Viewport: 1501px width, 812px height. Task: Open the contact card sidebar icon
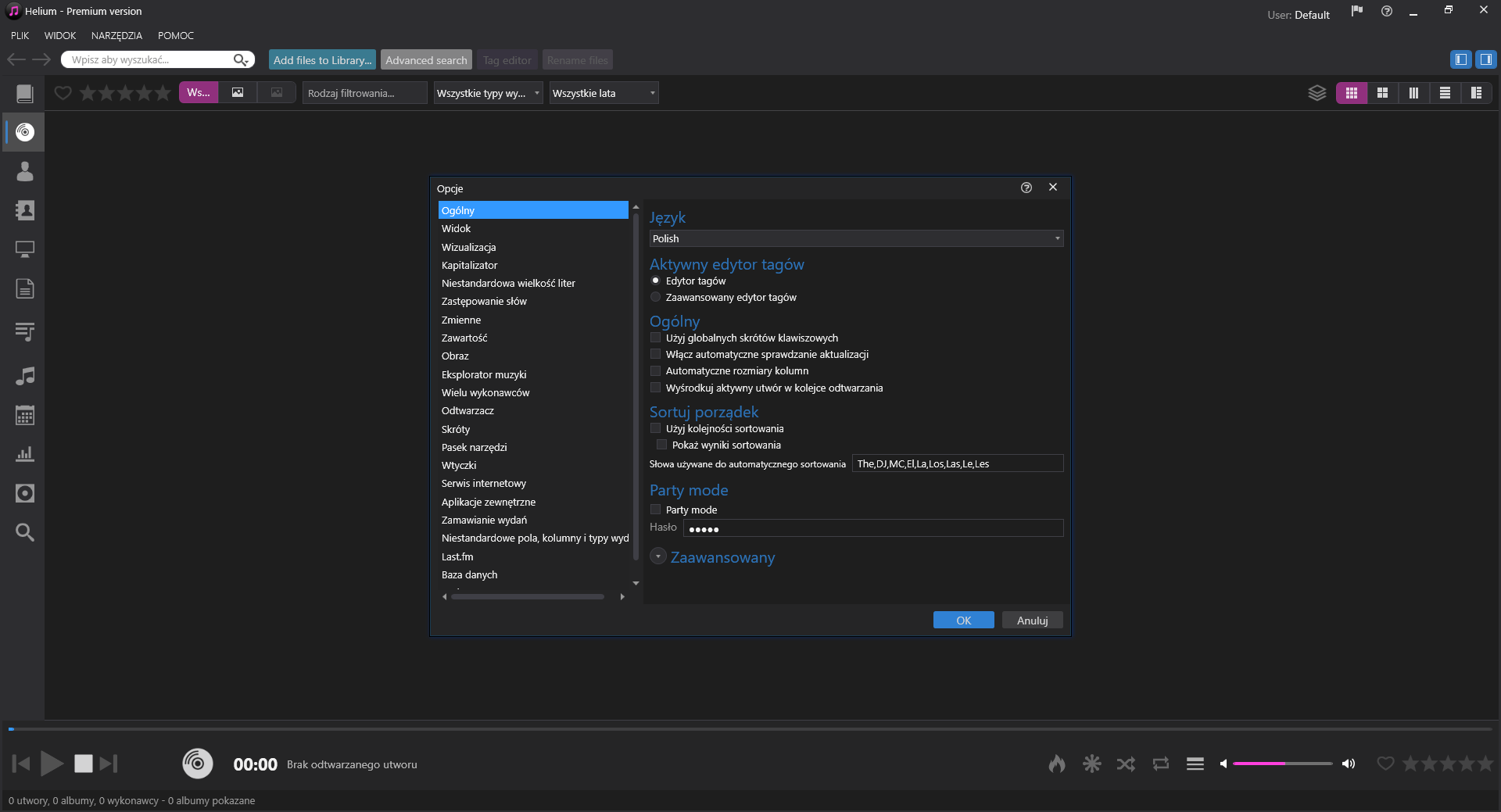click(25, 210)
